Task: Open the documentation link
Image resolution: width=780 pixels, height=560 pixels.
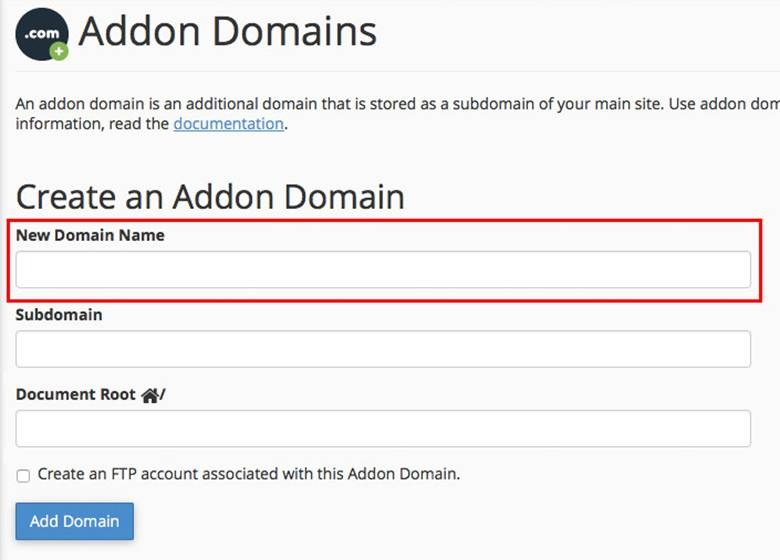Action: pyautogui.click(x=228, y=124)
